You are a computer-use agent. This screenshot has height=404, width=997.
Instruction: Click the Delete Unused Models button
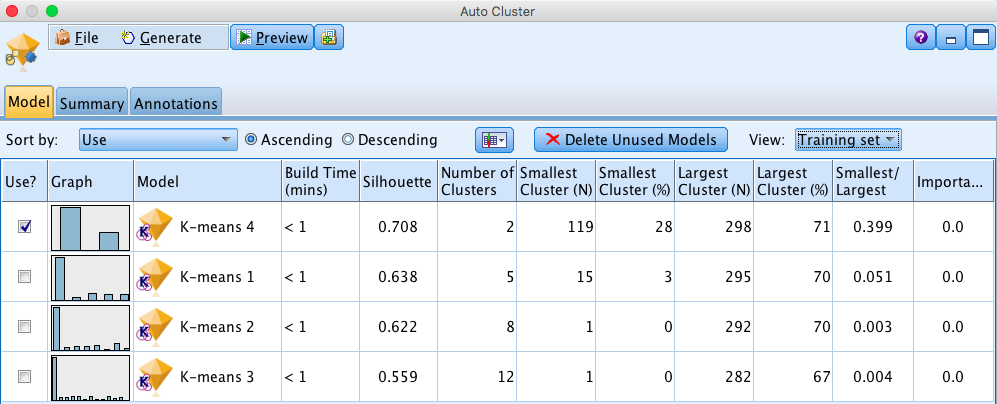[630, 139]
